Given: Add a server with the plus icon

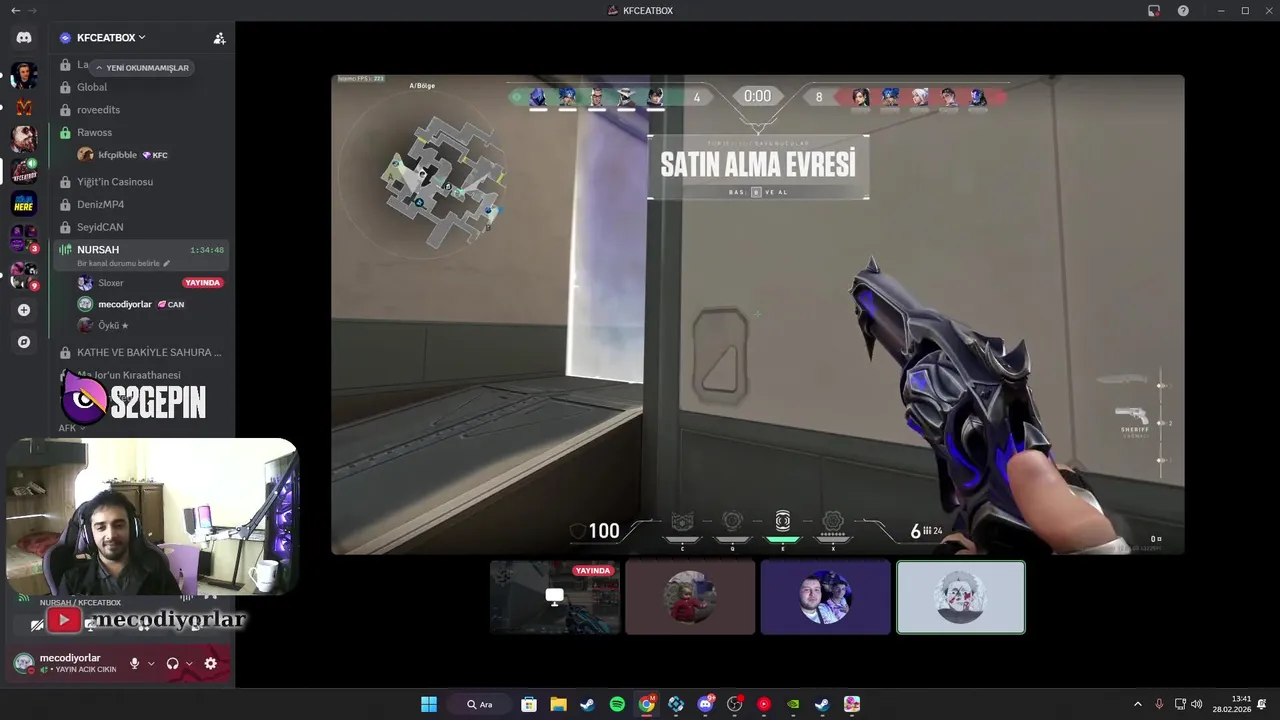Looking at the screenshot, I should click(24, 310).
